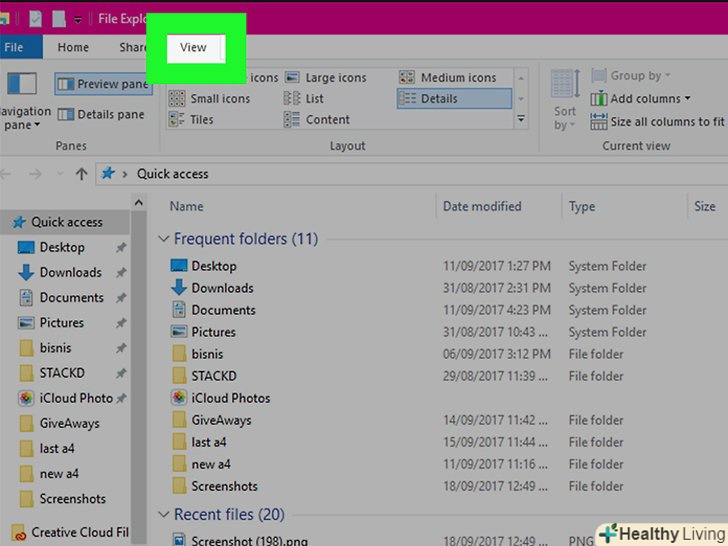Sort by the Type column header
Image resolution: width=728 pixels, height=546 pixels.
(x=582, y=206)
